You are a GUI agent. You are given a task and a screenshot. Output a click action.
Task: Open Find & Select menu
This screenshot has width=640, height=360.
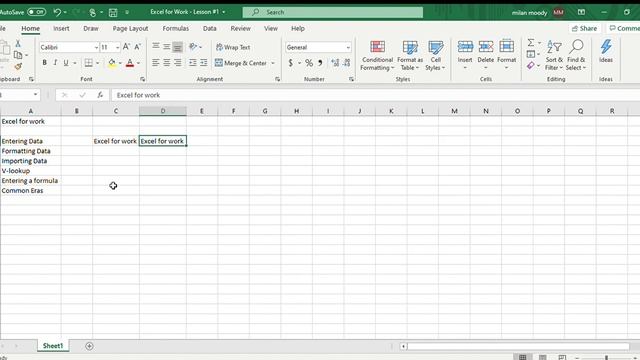click(x=576, y=56)
